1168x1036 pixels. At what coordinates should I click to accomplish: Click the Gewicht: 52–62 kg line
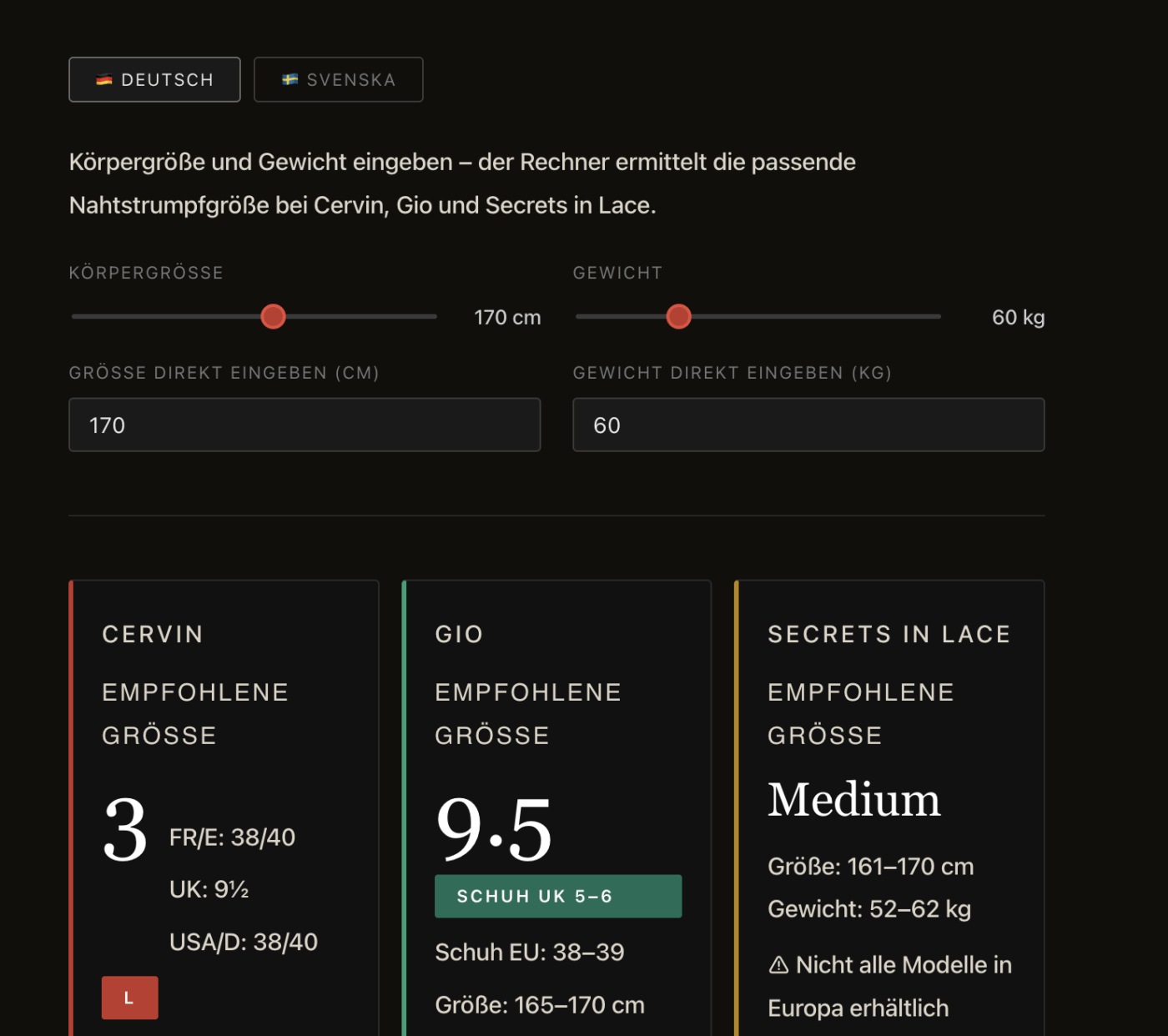click(869, 909)
